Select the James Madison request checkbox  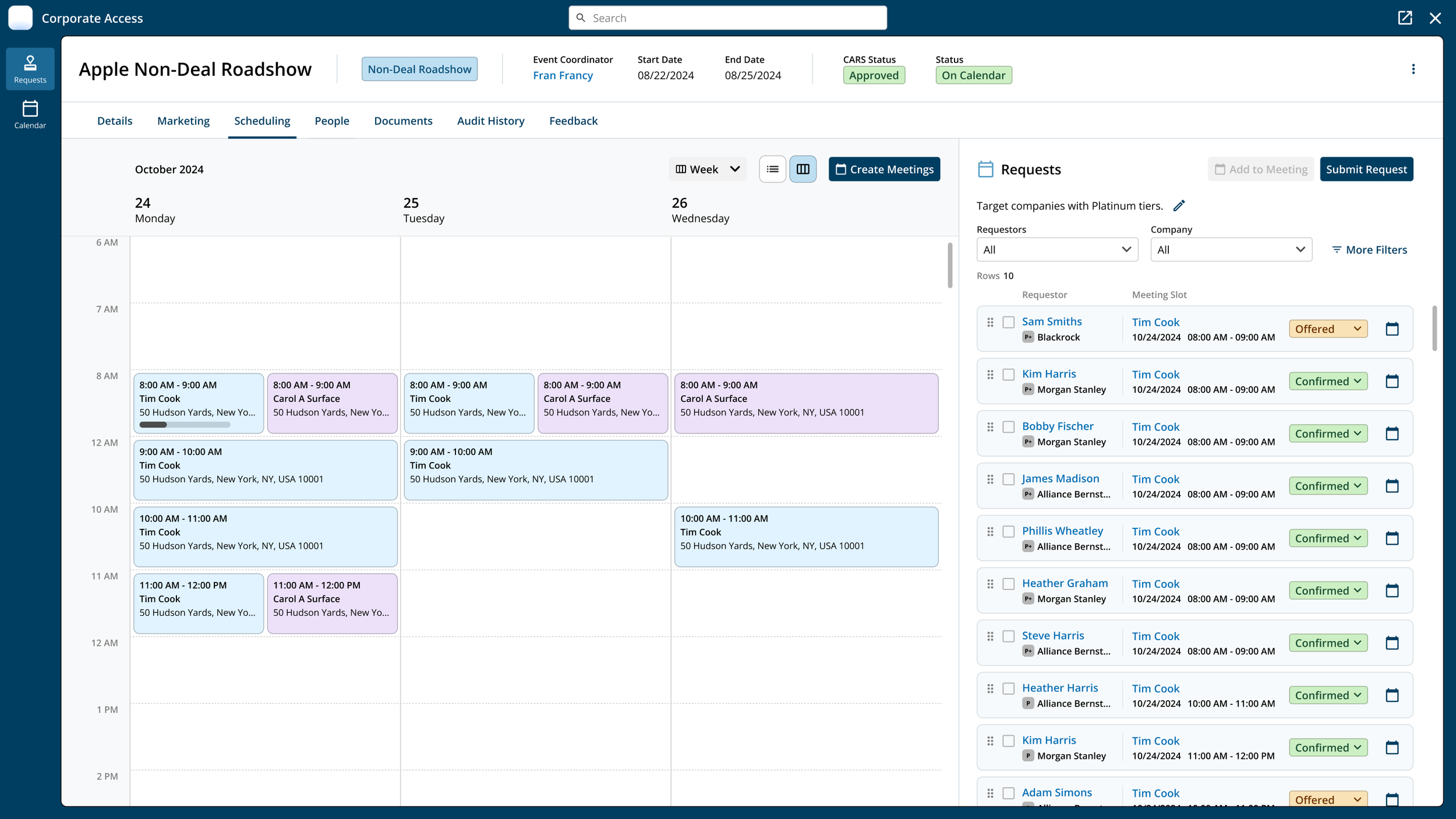(1008, 479)
